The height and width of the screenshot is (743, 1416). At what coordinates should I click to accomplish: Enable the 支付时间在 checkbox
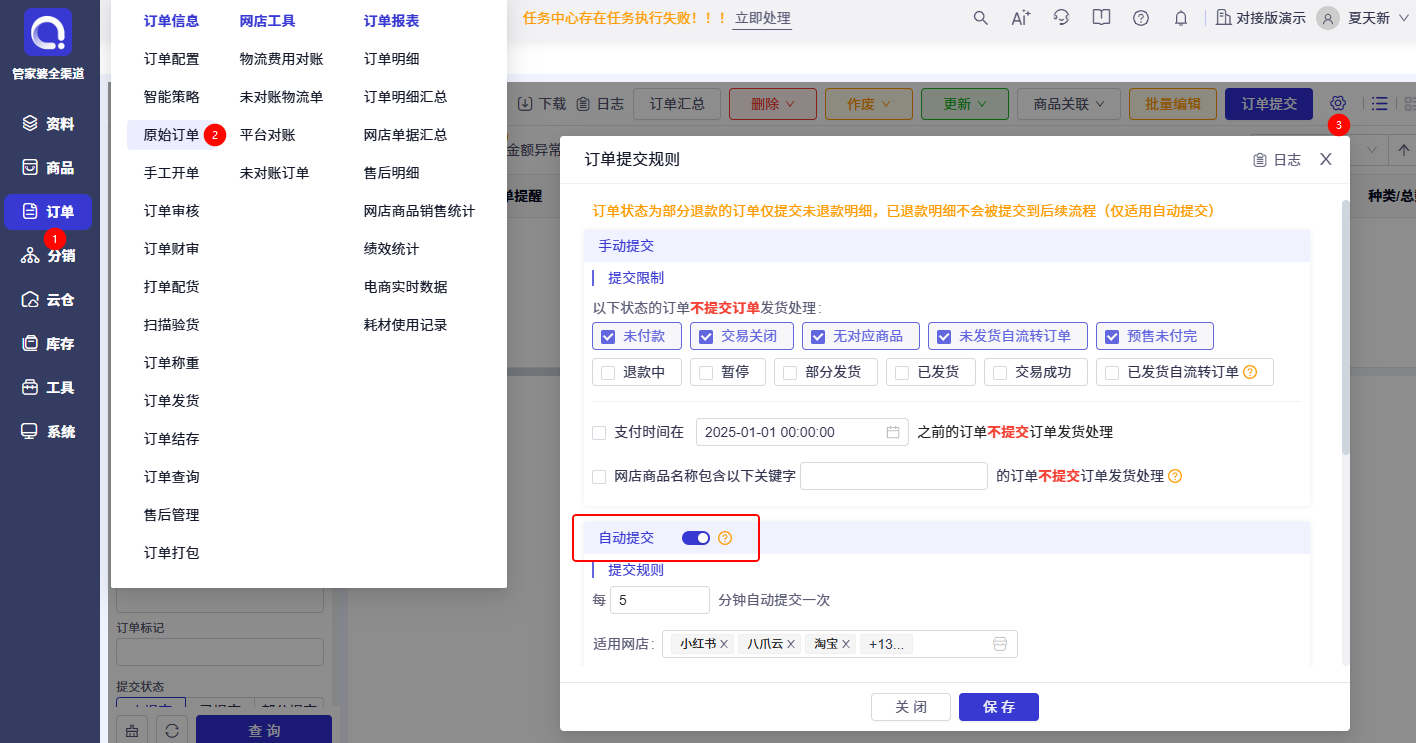pyautogui.click(x=599, y=432)
